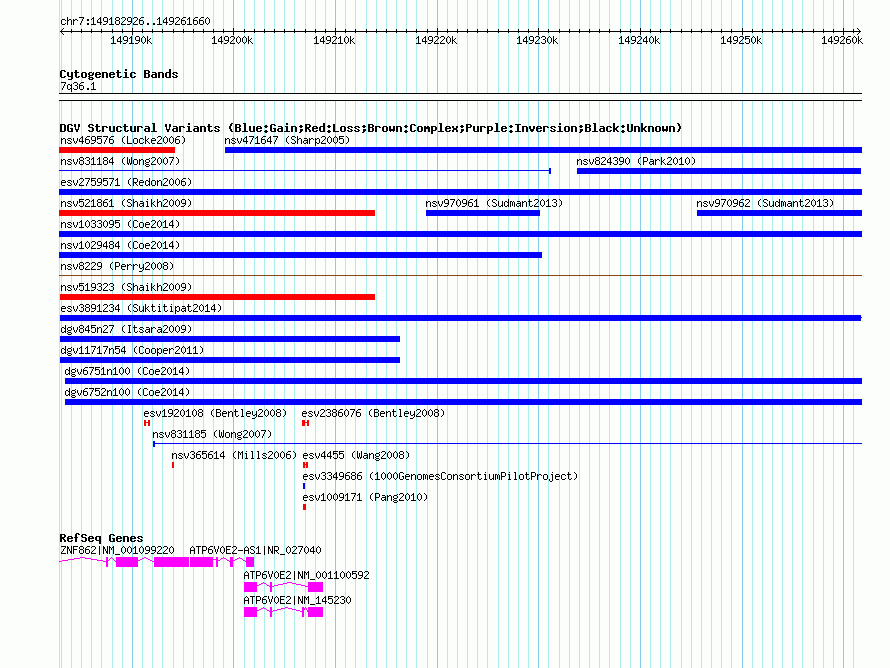The height and width of the screenshot is (668, 890).
Task: Click the 7q36.1 band label
Action: (78, 86)
